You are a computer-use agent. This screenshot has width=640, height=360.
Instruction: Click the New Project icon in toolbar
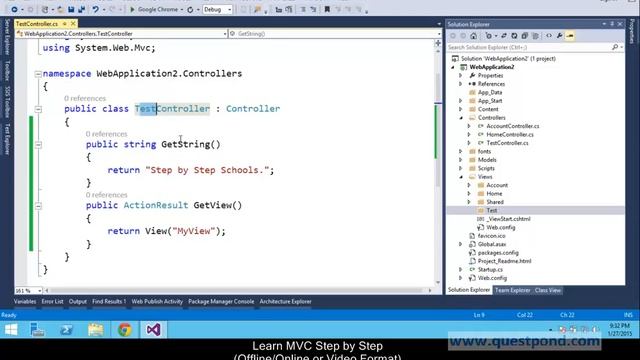click(45, 9)
